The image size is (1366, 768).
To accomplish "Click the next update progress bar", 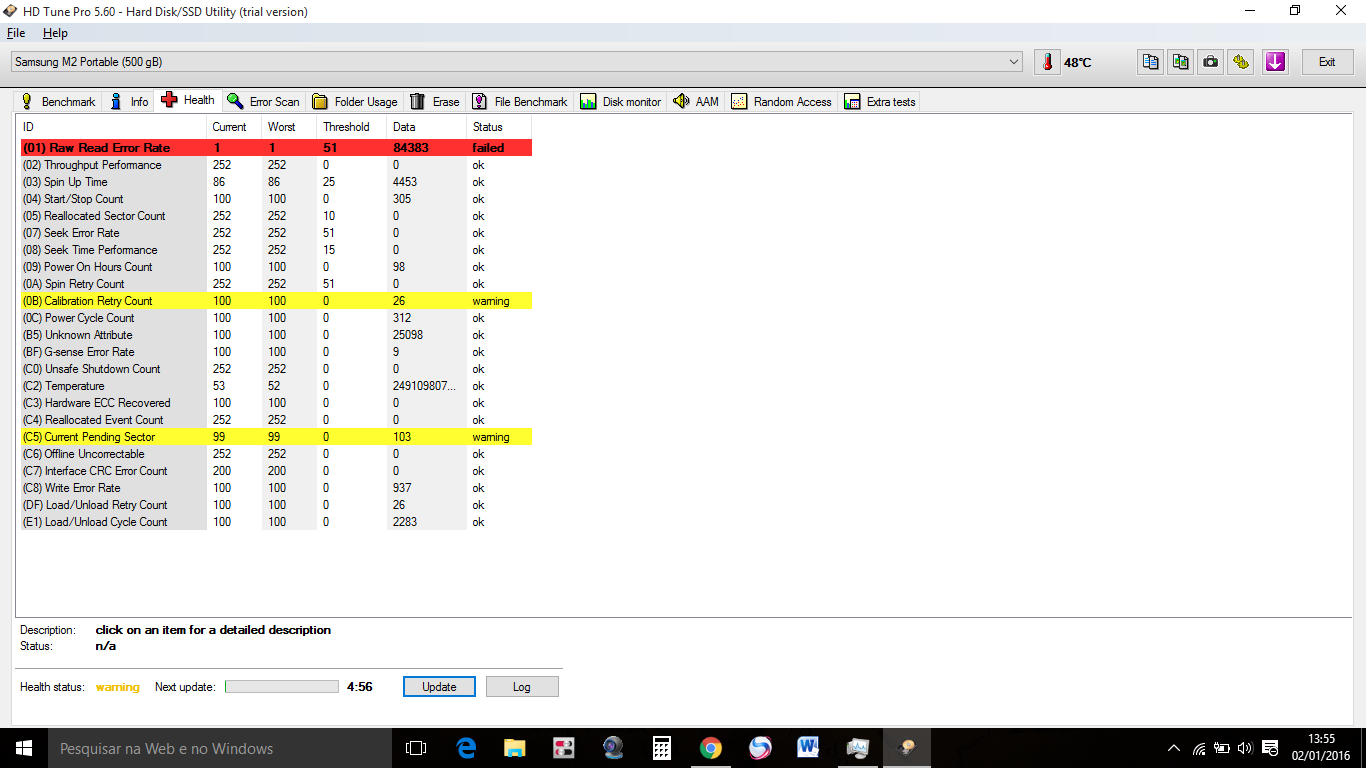I will tap(282, 687).
